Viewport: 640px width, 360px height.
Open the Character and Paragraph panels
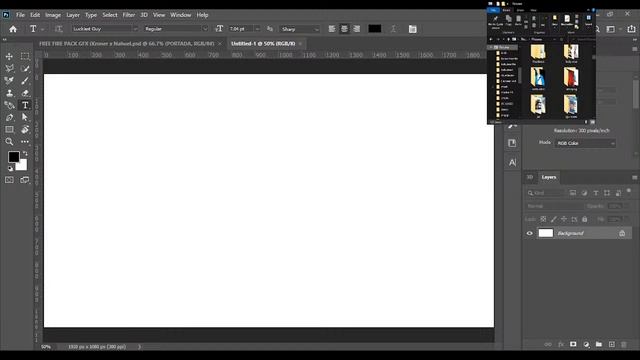[x=413, y=29]
